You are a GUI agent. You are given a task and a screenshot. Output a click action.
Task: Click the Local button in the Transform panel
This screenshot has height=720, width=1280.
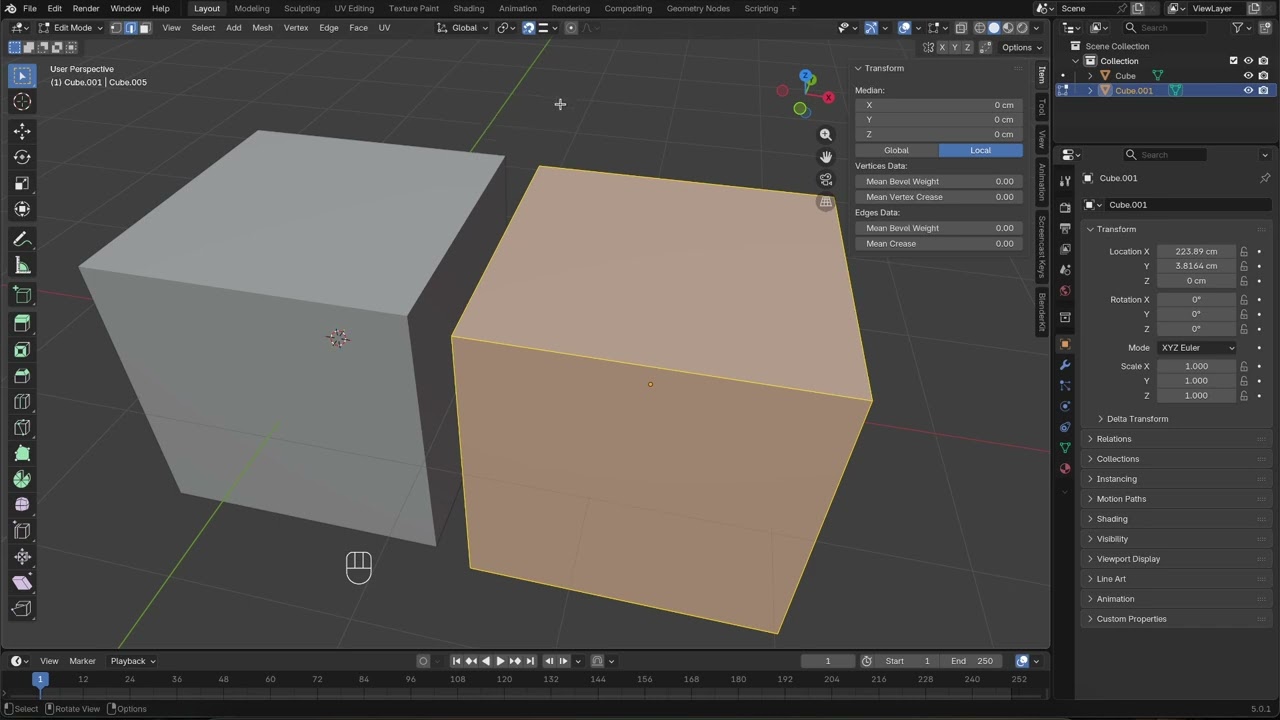(x=980, y=150)
